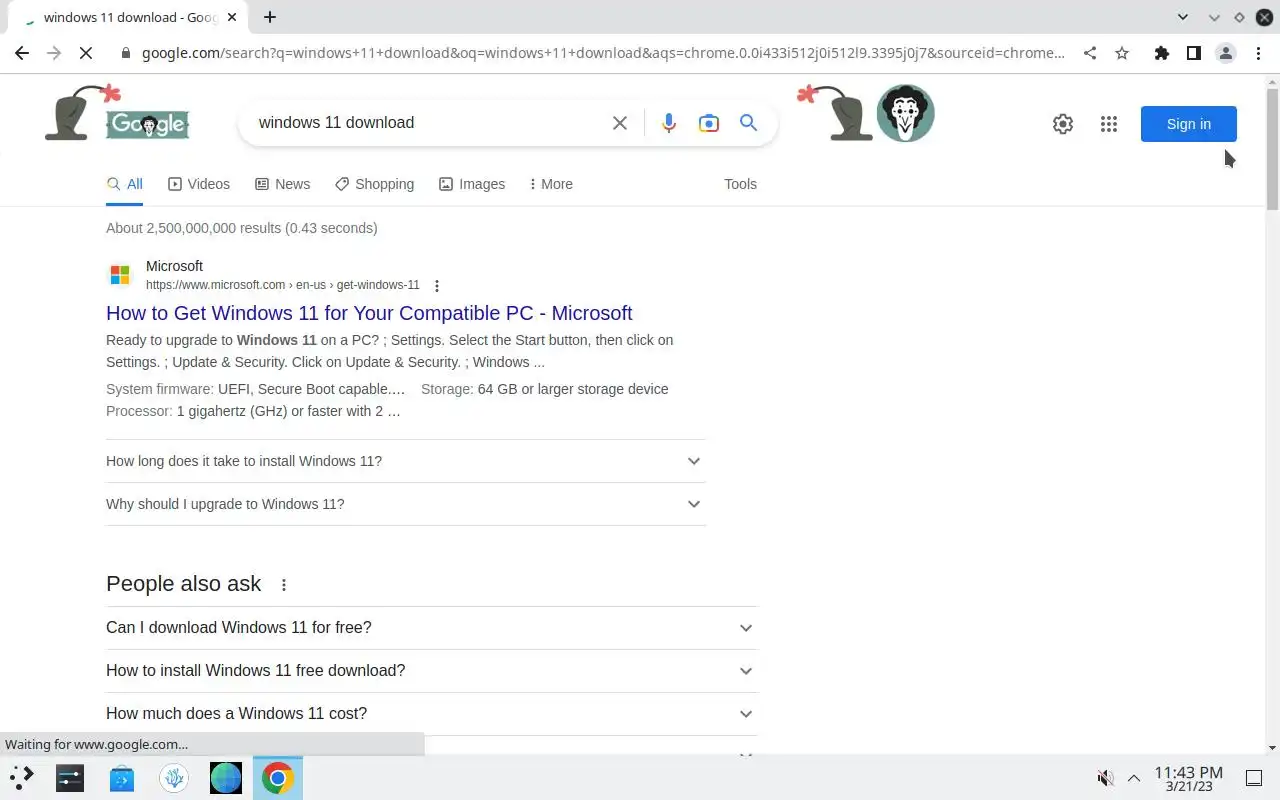
Task: Switch to Shopping results tab
Action: (375, 184)
